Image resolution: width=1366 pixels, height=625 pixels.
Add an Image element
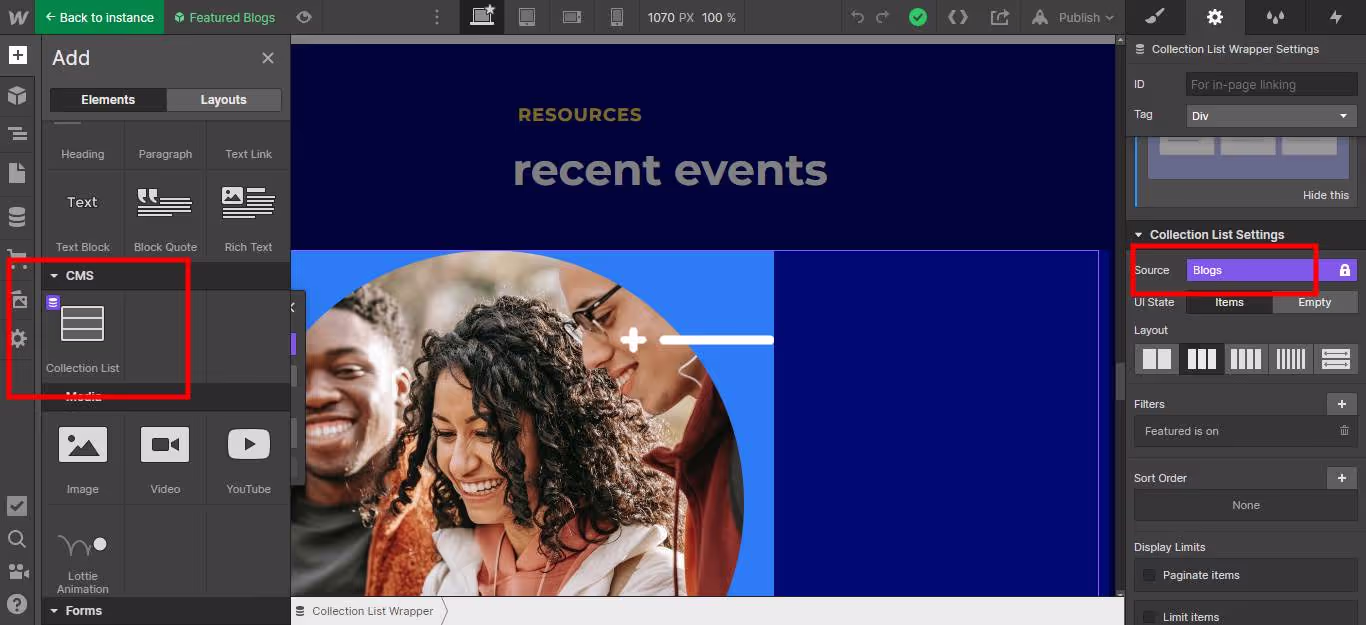[x=83, y=457]
